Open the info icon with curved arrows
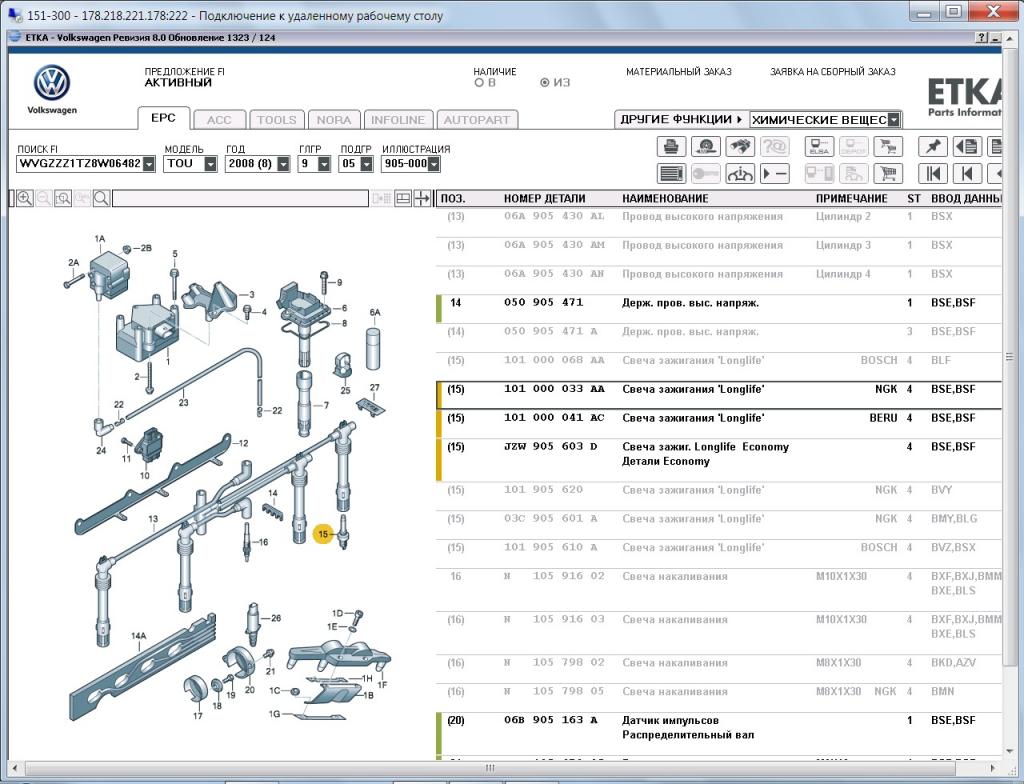The image size is (1024, 784). 740,174
